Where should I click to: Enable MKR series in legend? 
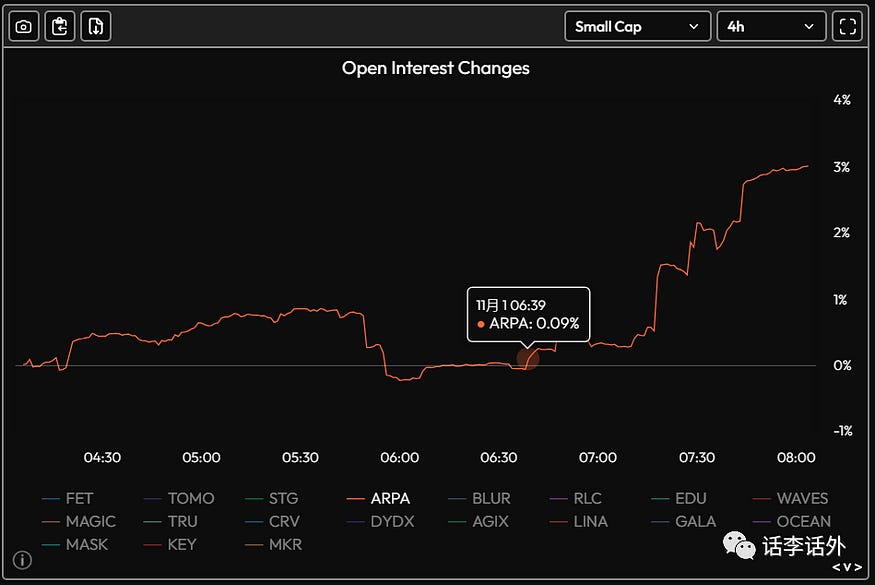[273, 544]
